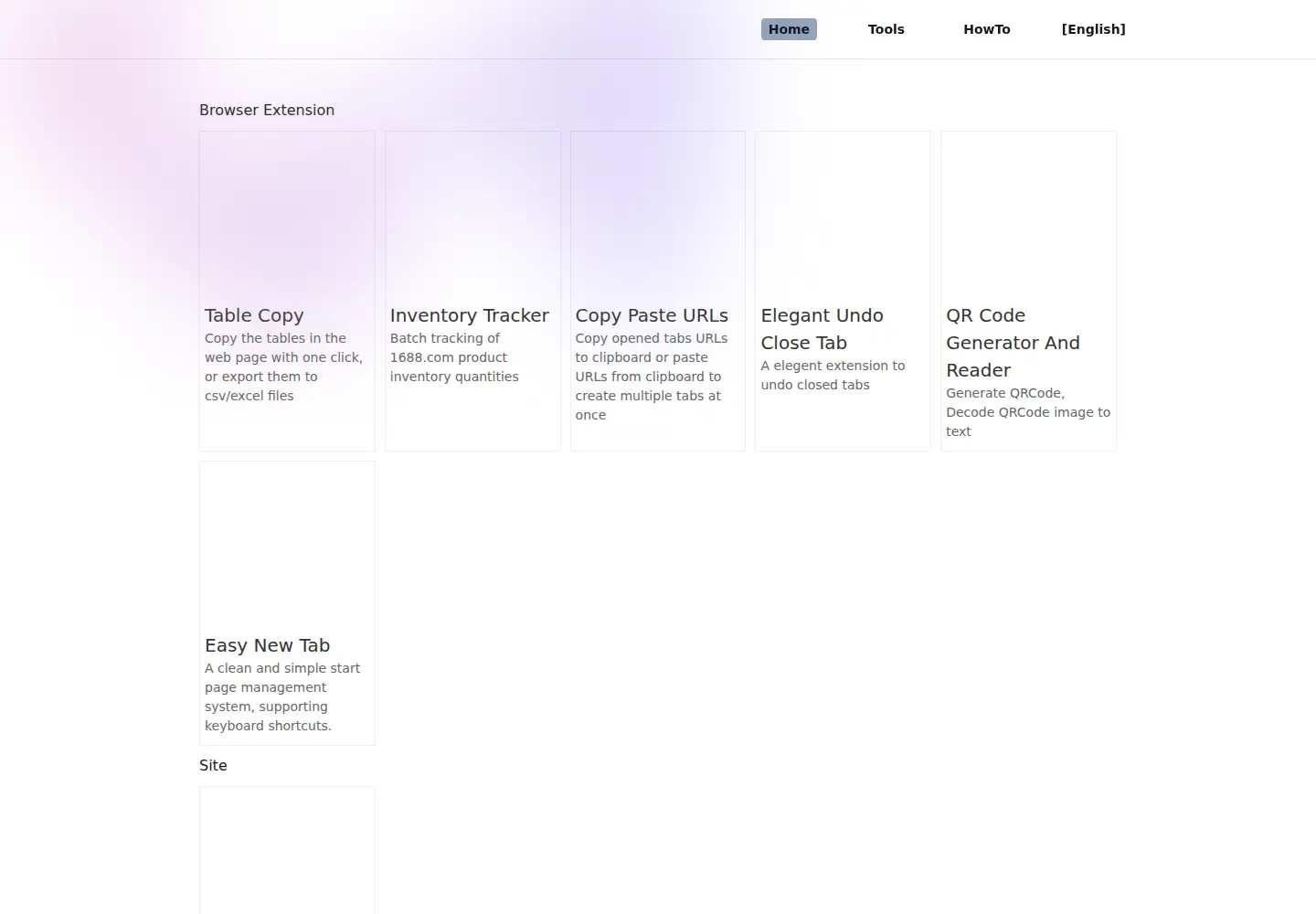Viewport: 1316px width, 914px height.
Task: Open the Easy New Tab title
Action: point(267,645)
